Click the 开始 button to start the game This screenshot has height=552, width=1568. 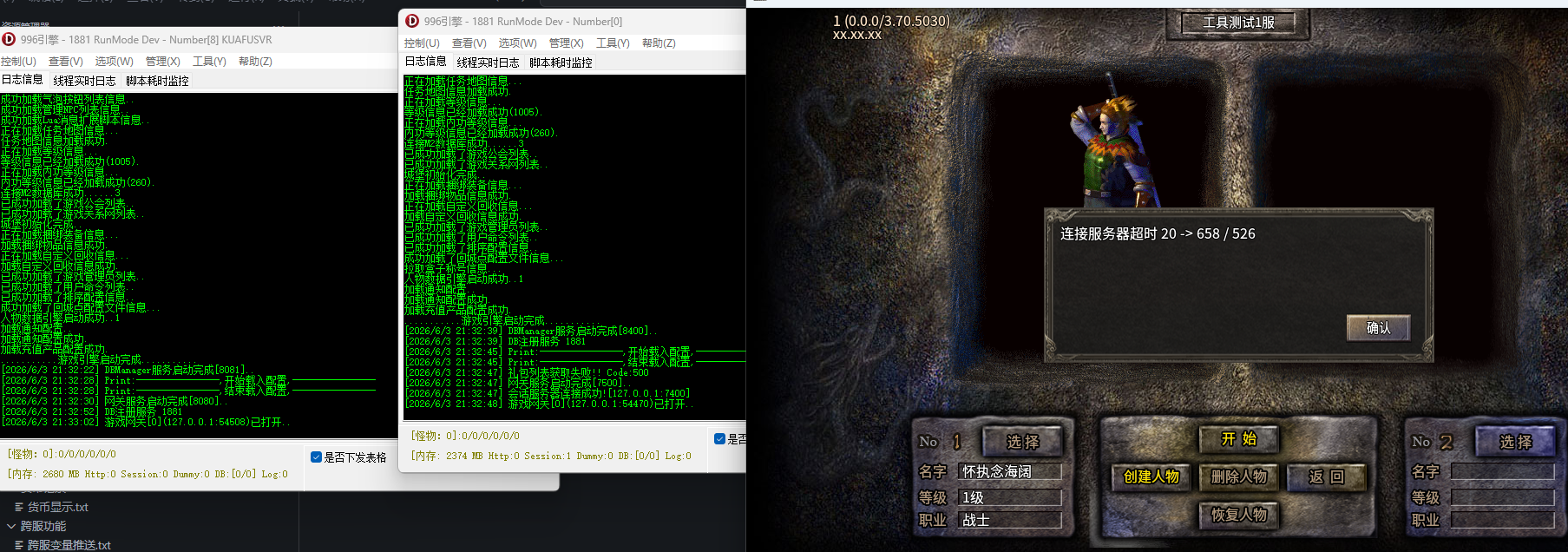coord(1238,439)
